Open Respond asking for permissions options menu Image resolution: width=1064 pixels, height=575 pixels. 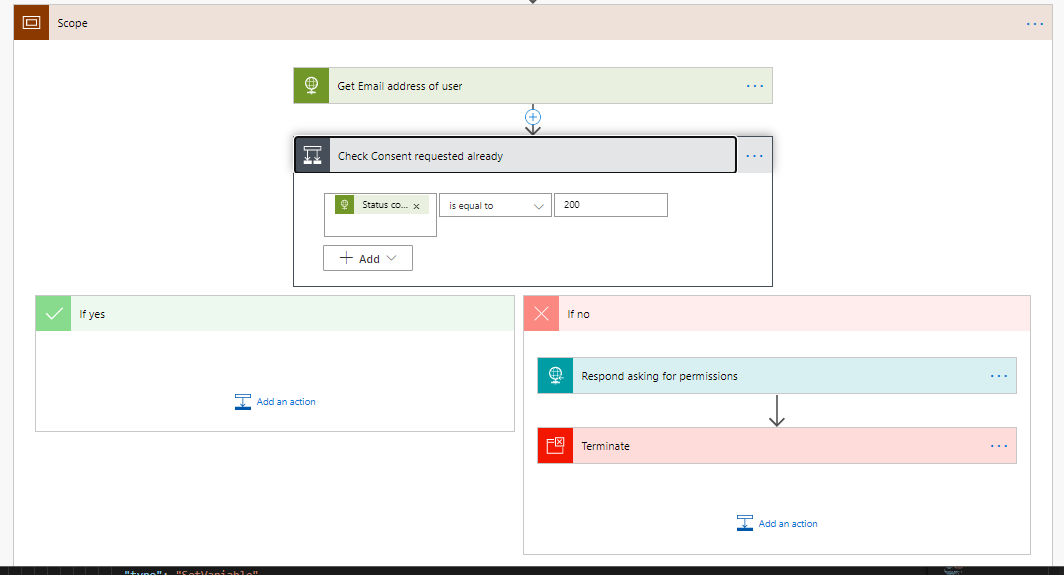[x=998, y=376]
